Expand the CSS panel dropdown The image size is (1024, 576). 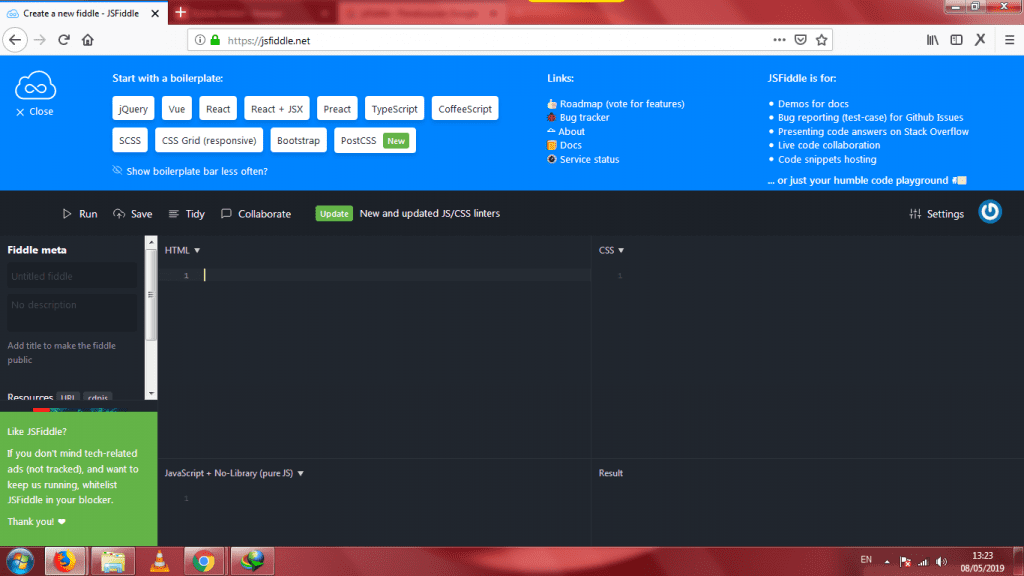pyautogui.click(x=611, y=250)
